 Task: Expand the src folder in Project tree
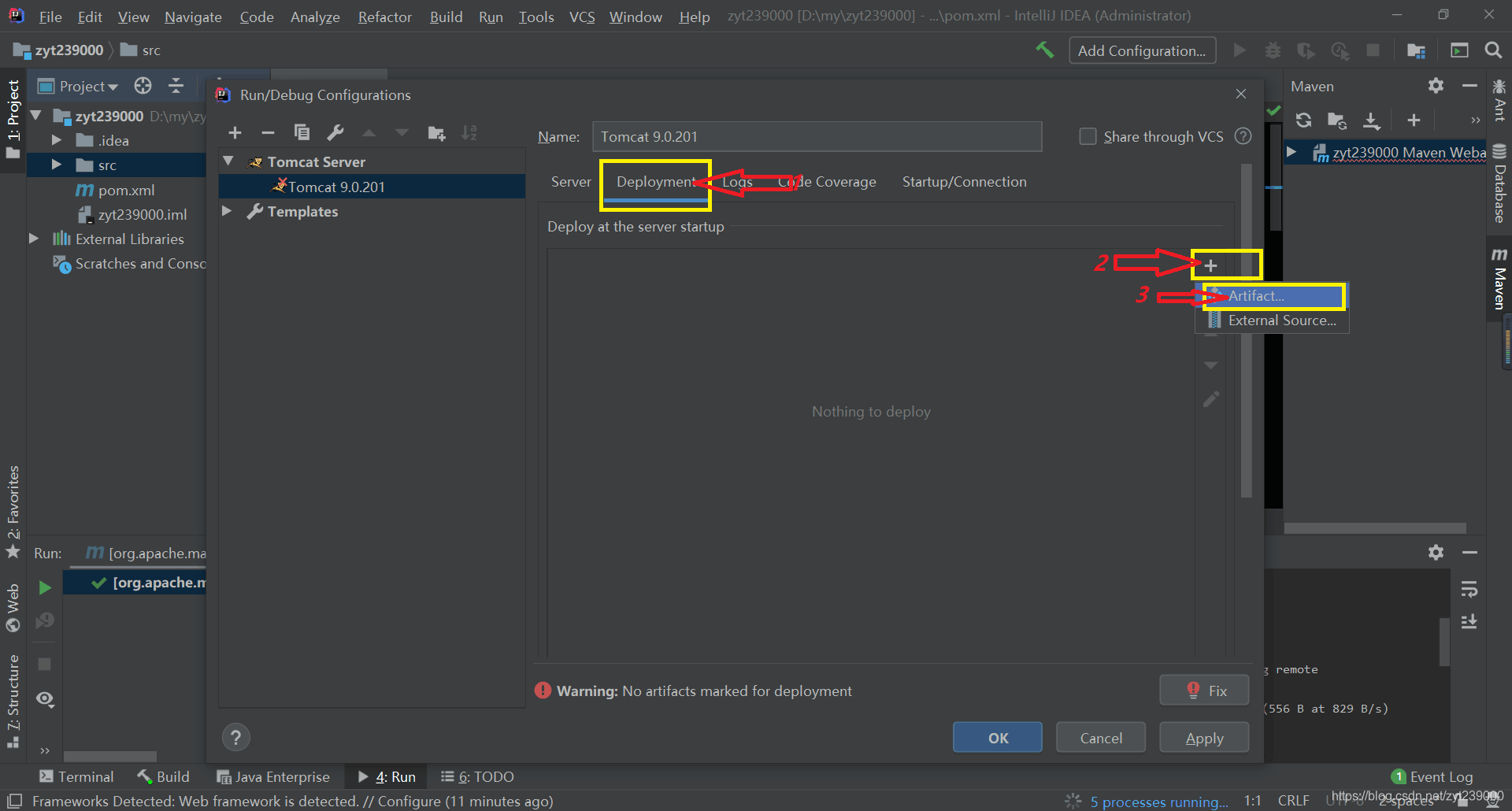[x=57, y=165]
